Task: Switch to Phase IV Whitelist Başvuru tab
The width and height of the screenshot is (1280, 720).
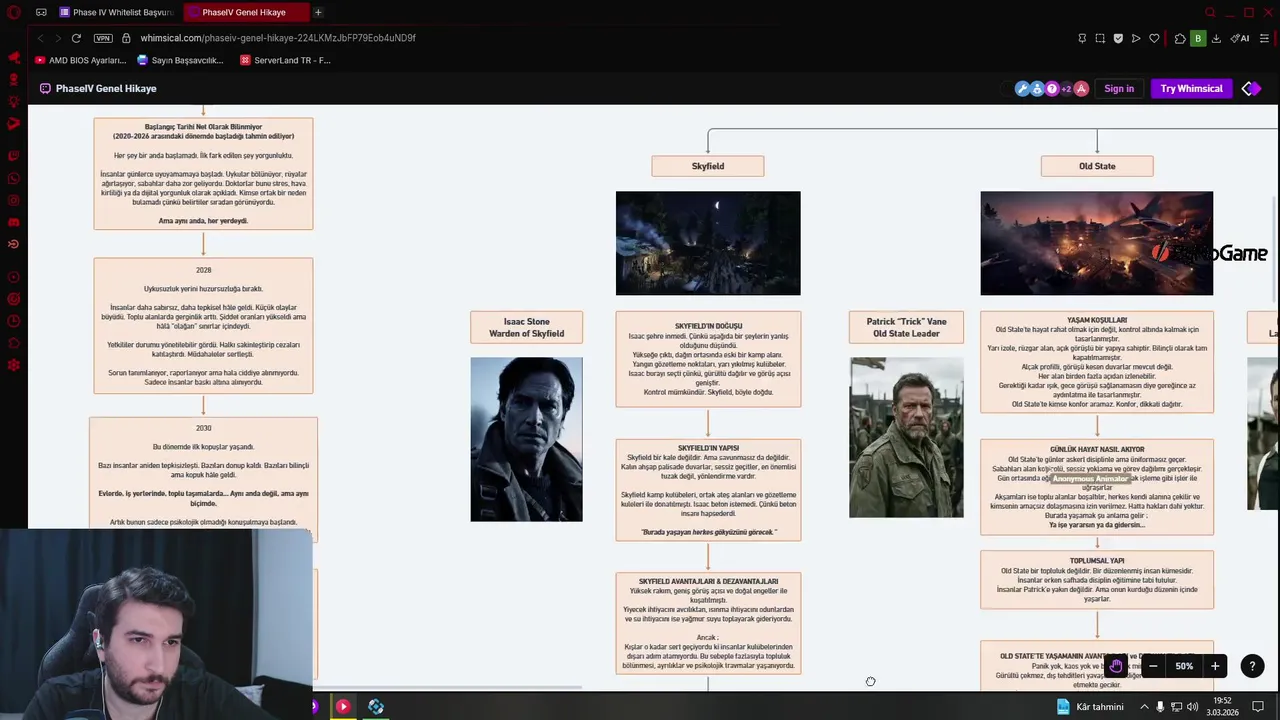Action: click(116, 12)
